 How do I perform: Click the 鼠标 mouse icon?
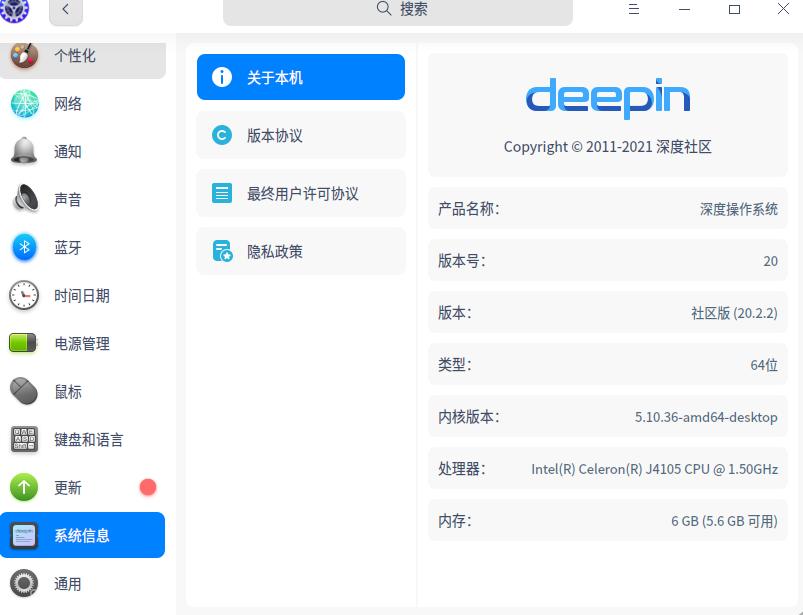coord(24,391)
